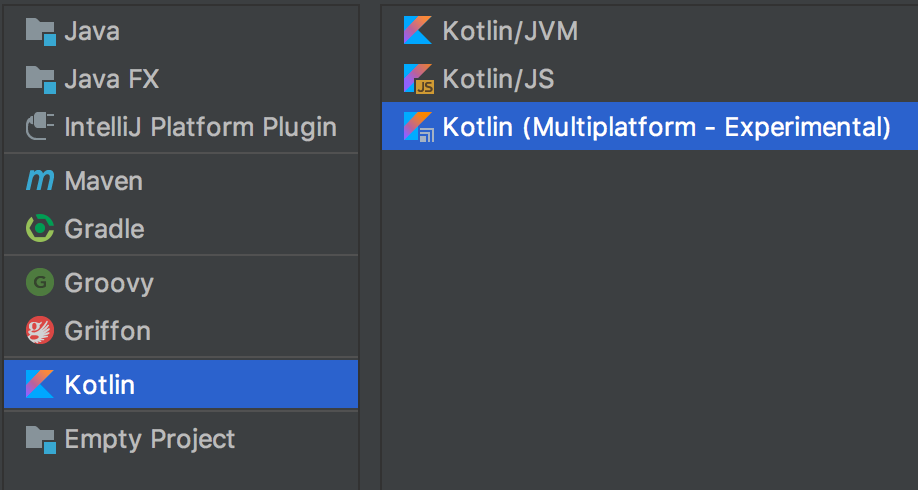Click the Kotlin Multiplatform template icon
The width and height of the screenshot is (918, 490).
[418, 127]
